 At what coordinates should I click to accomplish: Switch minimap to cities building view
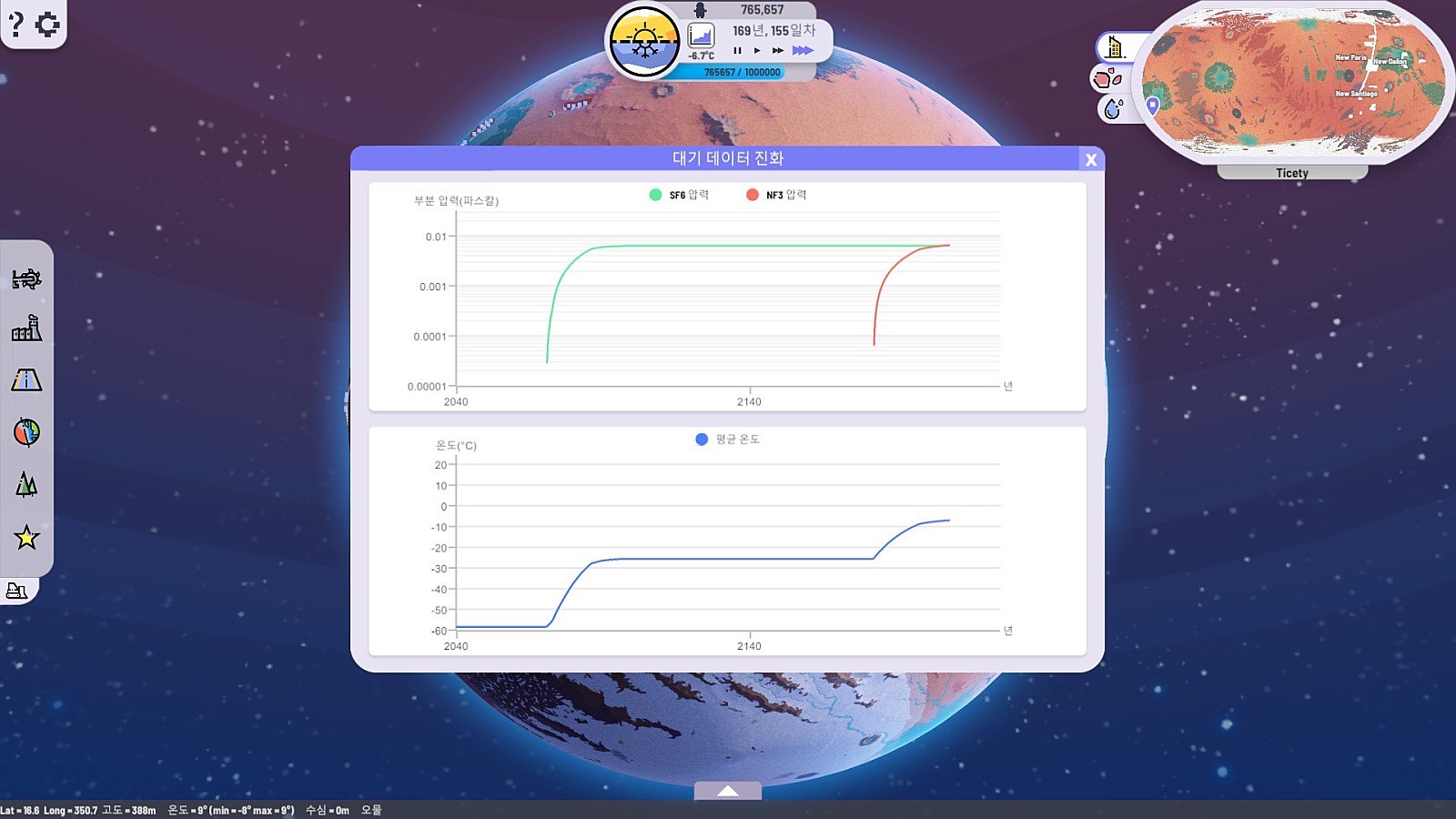click(x=1116, y=47)
